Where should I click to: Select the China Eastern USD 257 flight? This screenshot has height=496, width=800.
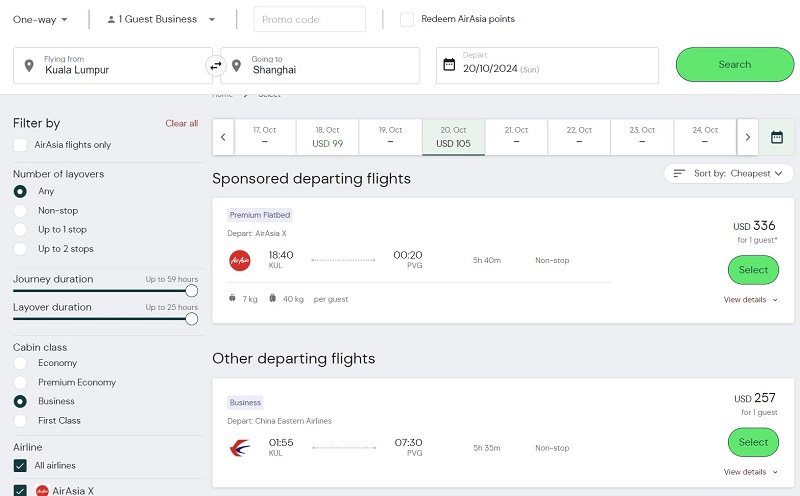tap(753, 442)
